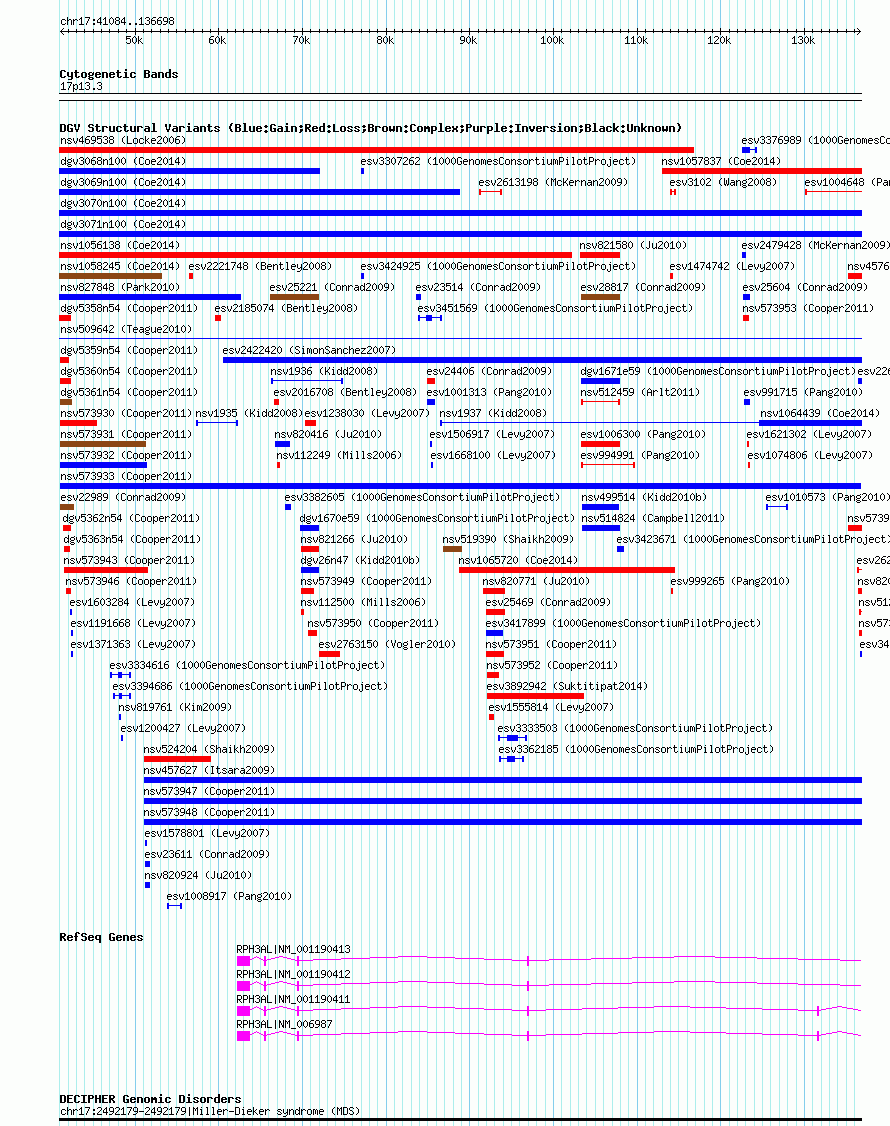Screen dimensions: 890x1126
Task: Click chr17:41084..136698 coordinate label
Action: point(117,22)
